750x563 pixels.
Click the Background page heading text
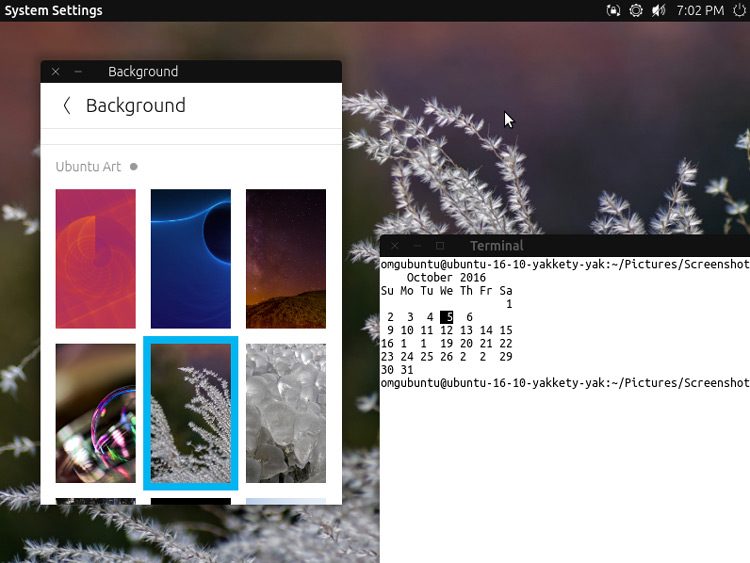136,106
